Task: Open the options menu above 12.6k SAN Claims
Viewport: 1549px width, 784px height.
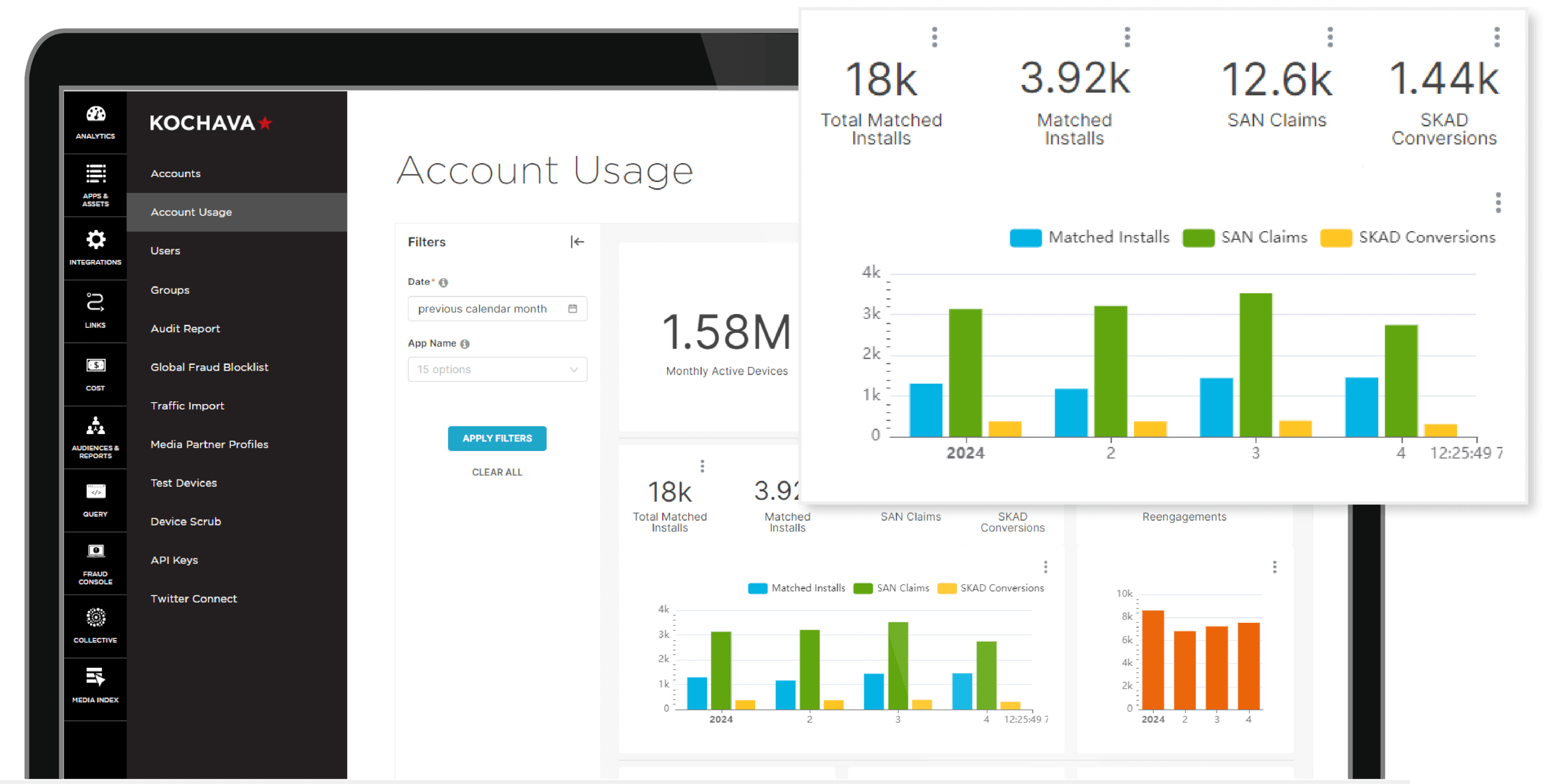Action: pyautogui.click(x=1330, y=37)
